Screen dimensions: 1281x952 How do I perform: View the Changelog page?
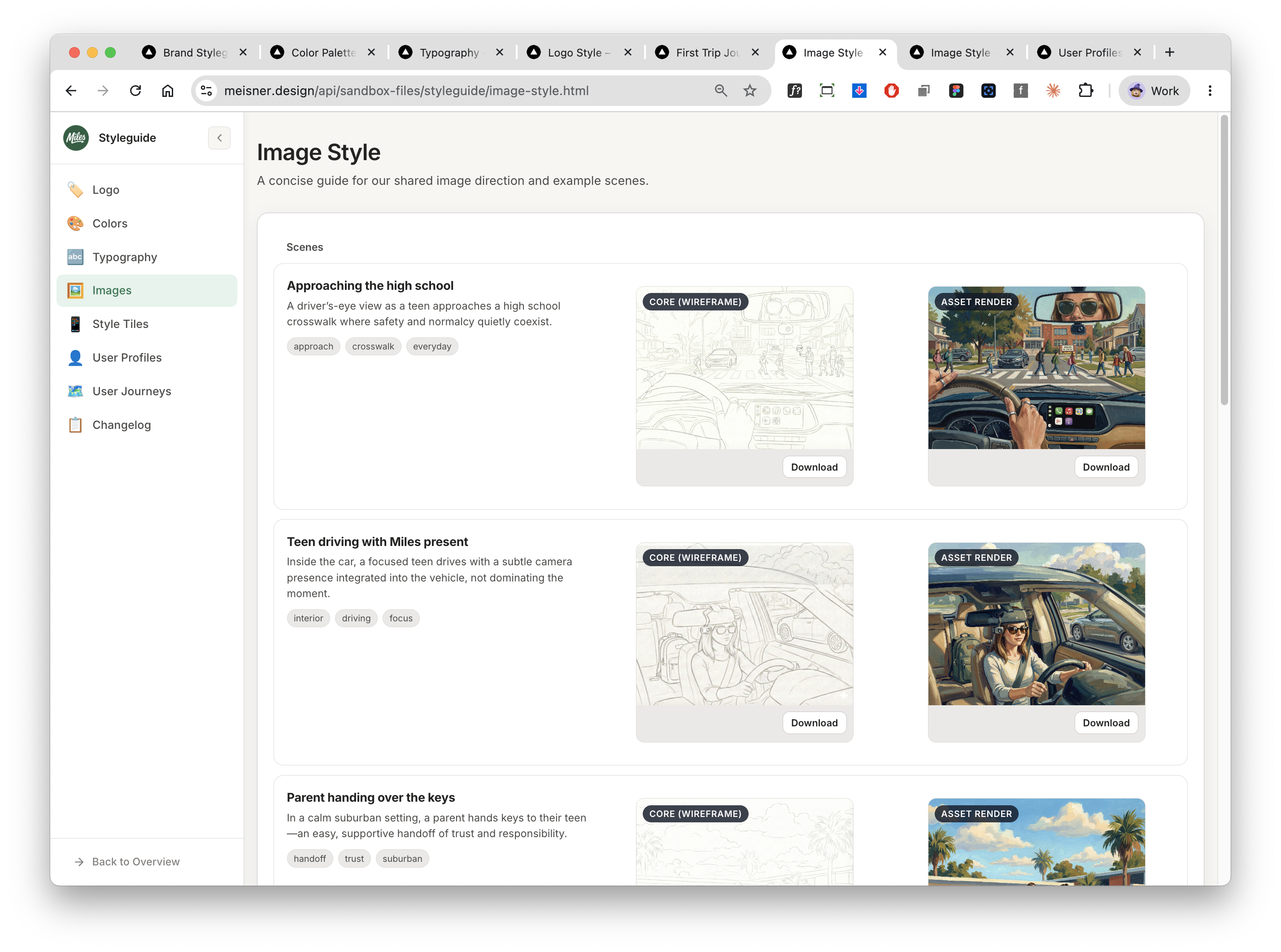tap(147, 425)
